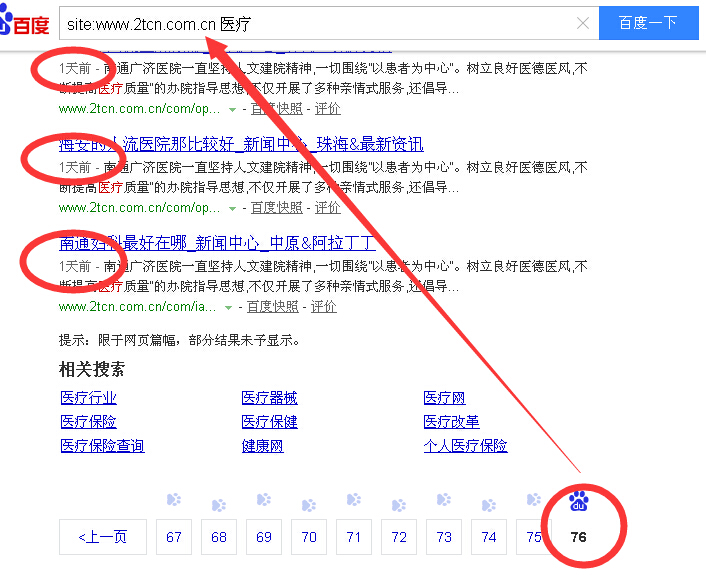Go to results page 68

(219, 537)
